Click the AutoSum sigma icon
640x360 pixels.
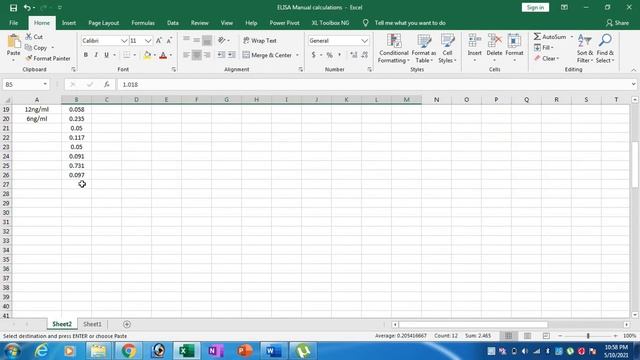[537, 37]
